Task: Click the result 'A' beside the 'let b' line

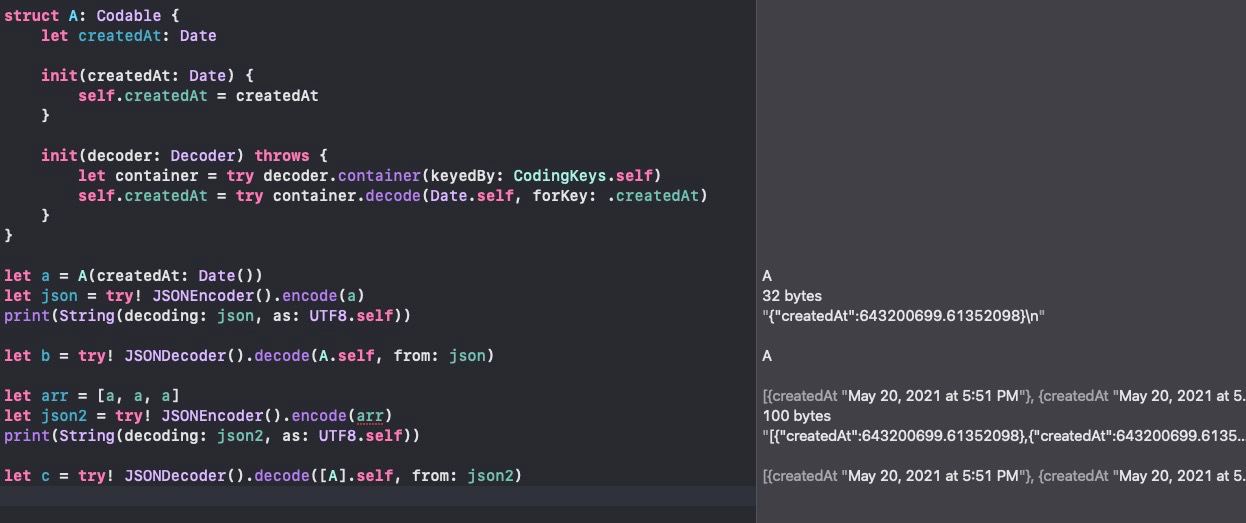Action: pos(767,356)
